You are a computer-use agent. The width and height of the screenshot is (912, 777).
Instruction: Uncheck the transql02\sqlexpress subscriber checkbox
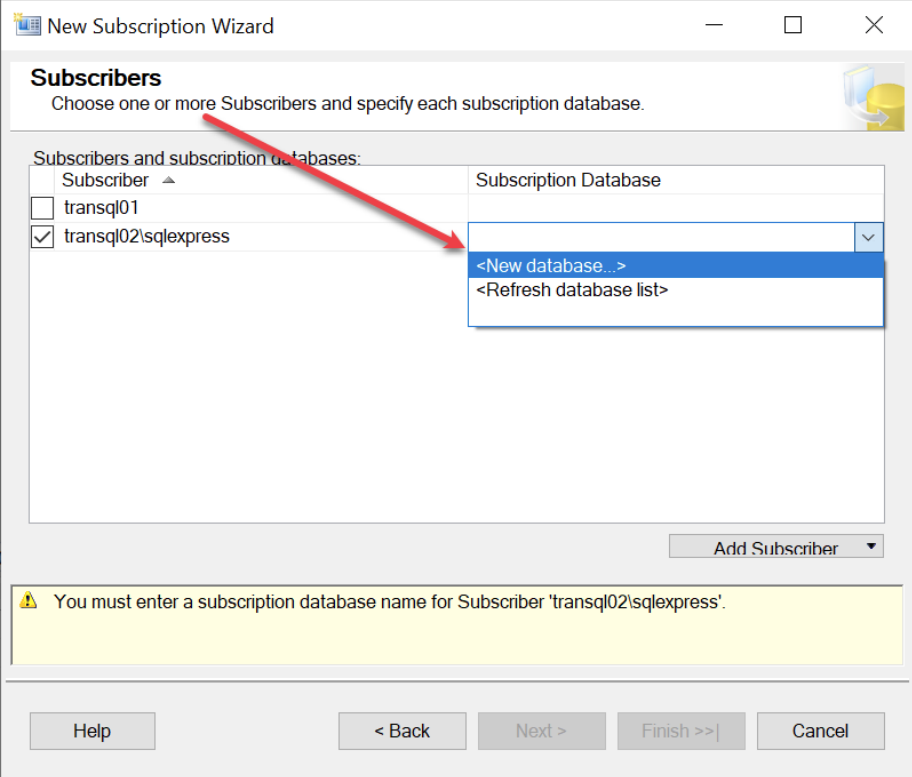click(x=42, y=237)
